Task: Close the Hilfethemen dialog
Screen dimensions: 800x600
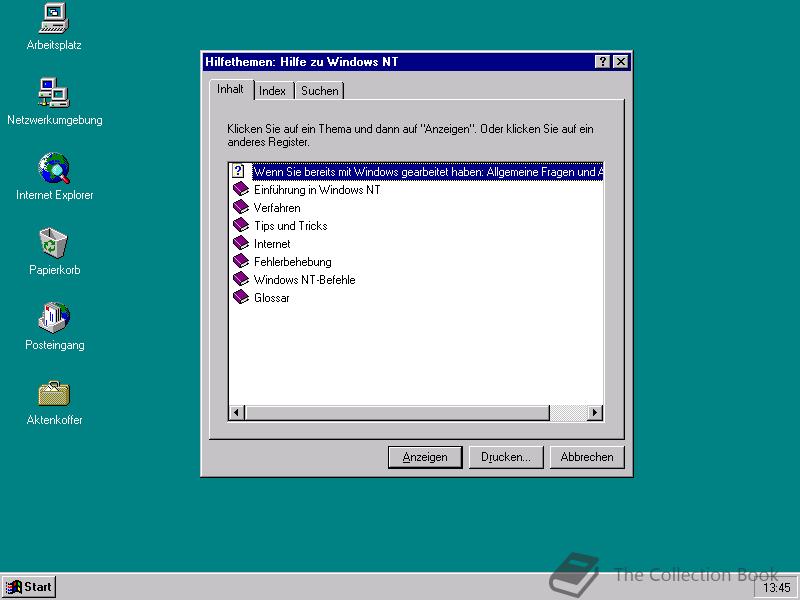Action: click(620, 62)
